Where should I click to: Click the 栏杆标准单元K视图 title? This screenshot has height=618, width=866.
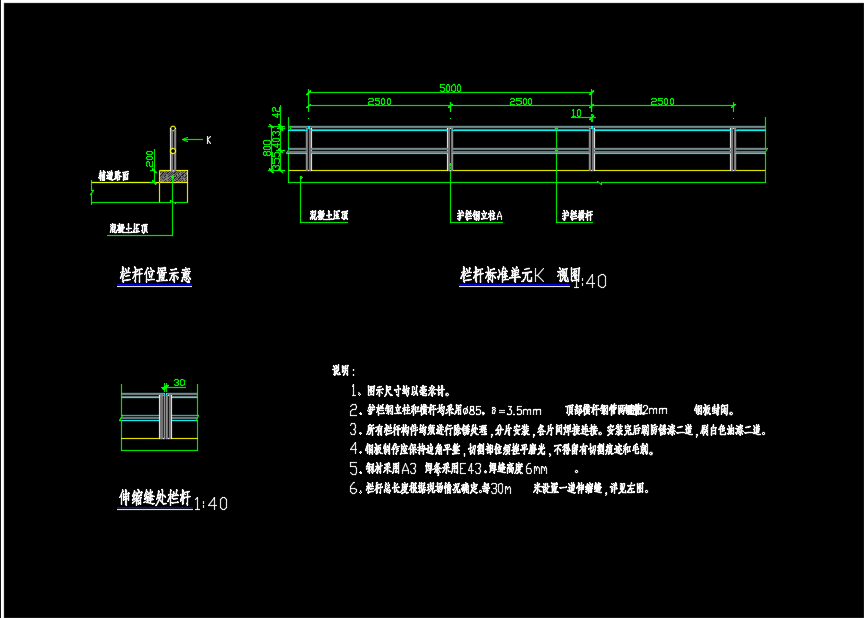(x=521, y=274)
